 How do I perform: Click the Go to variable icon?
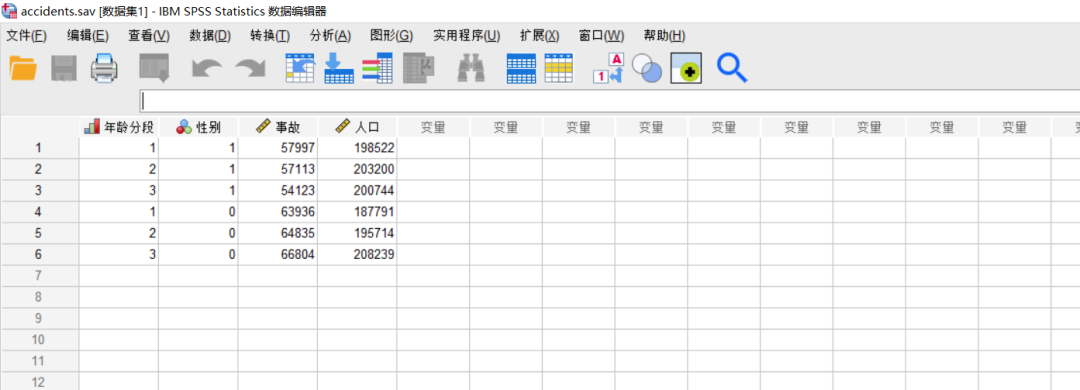point(339,68)
